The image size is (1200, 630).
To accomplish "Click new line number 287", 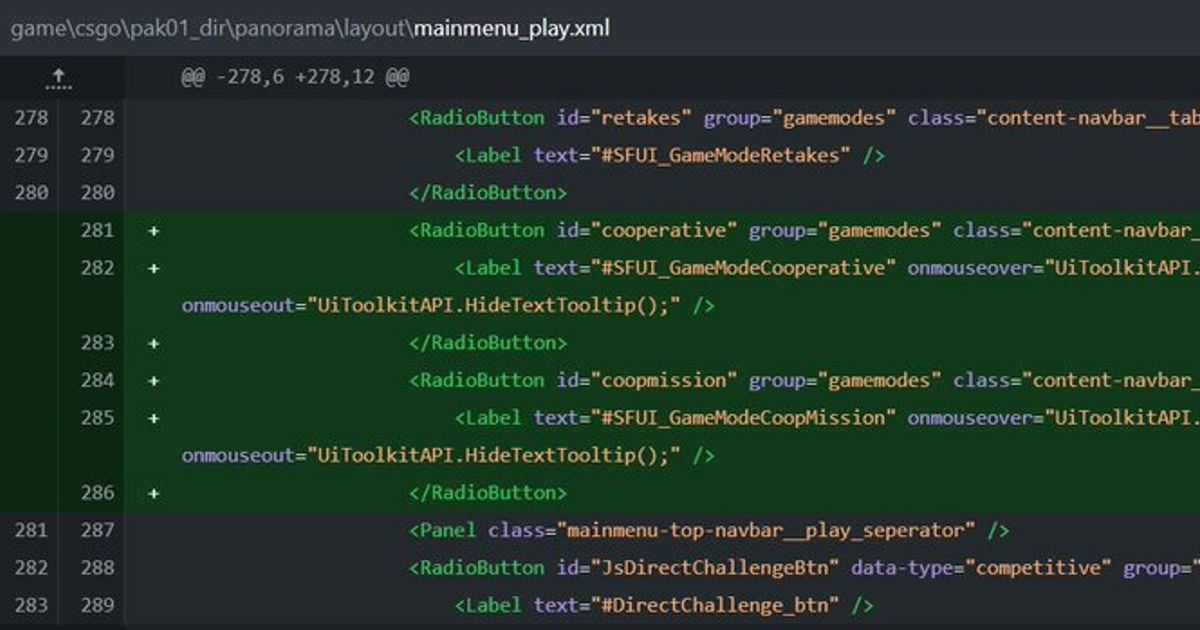I will (97, 530).
